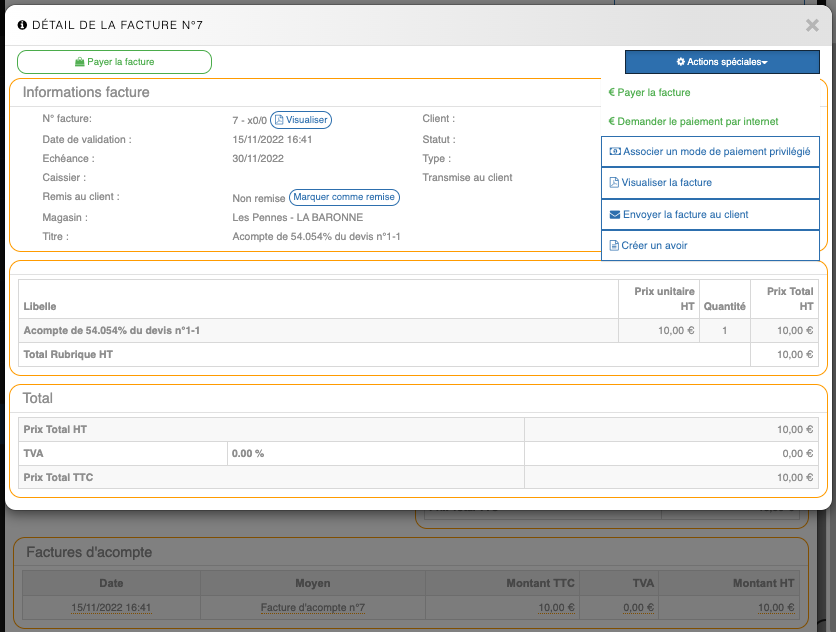
Task: Click the PDF icon next to Visualiser la facture
Action: click(614, 183)
